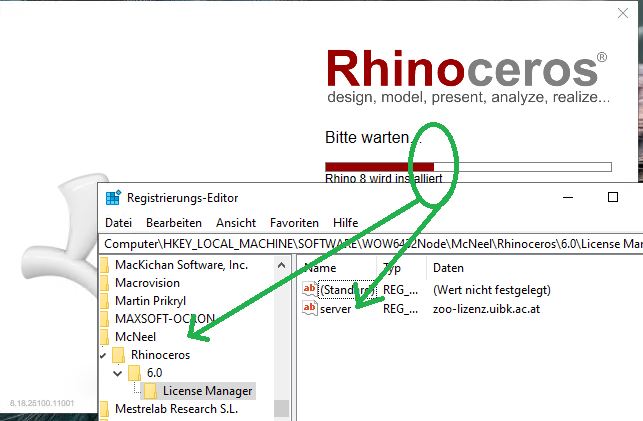The image size is (643, 421).
Task: Click the McNeel folder icon
Action: point(105,337)
